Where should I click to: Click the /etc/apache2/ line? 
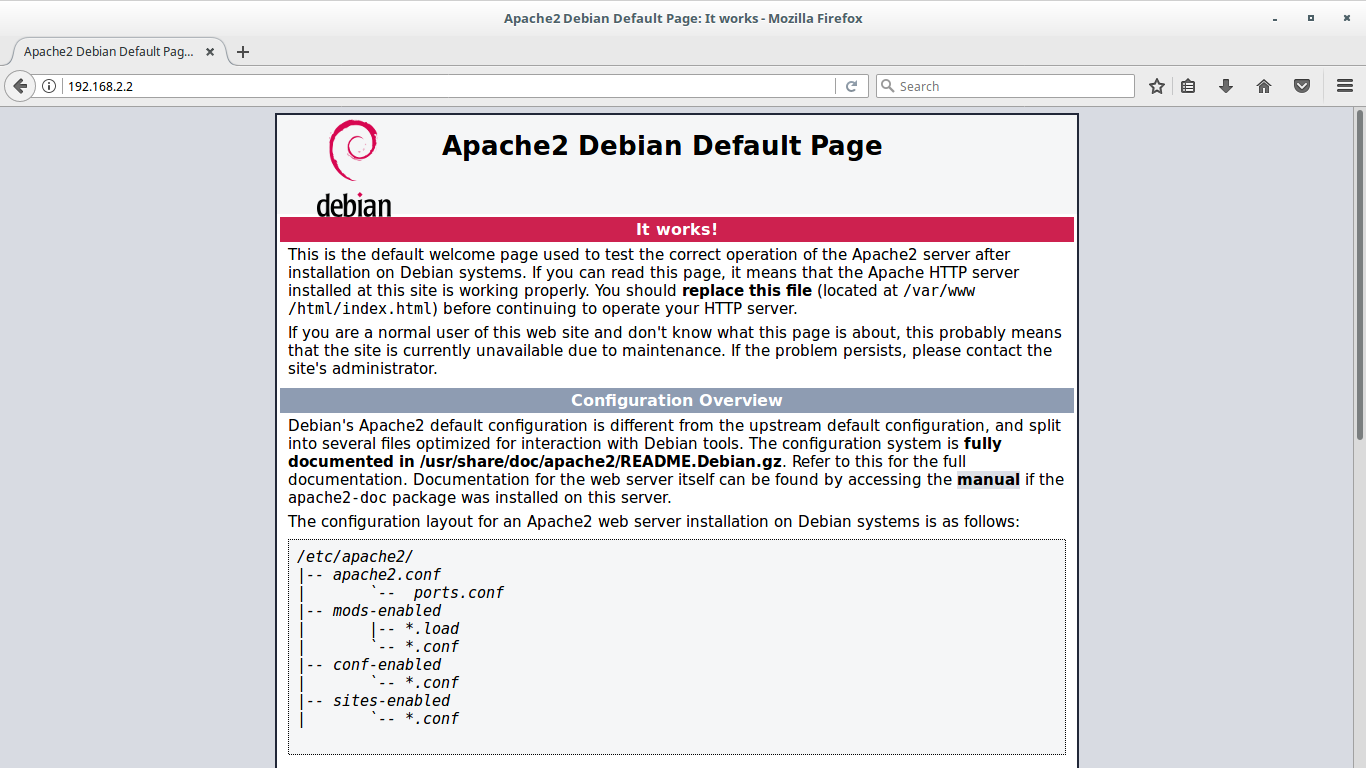coord(355,557)
